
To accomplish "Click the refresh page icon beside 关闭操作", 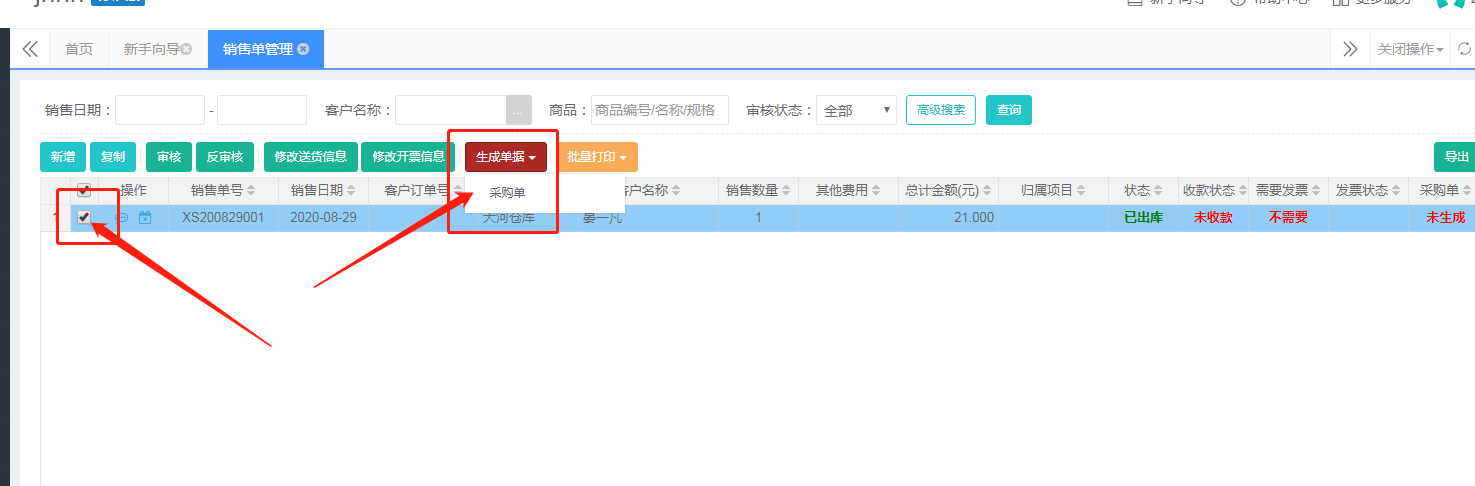I will tap(1465, 49).
